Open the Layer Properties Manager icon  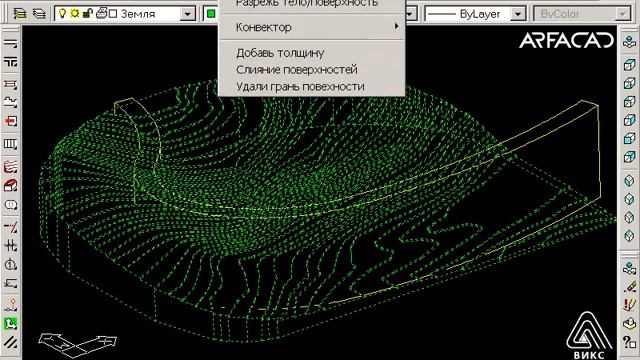click(x=20, y=13)
